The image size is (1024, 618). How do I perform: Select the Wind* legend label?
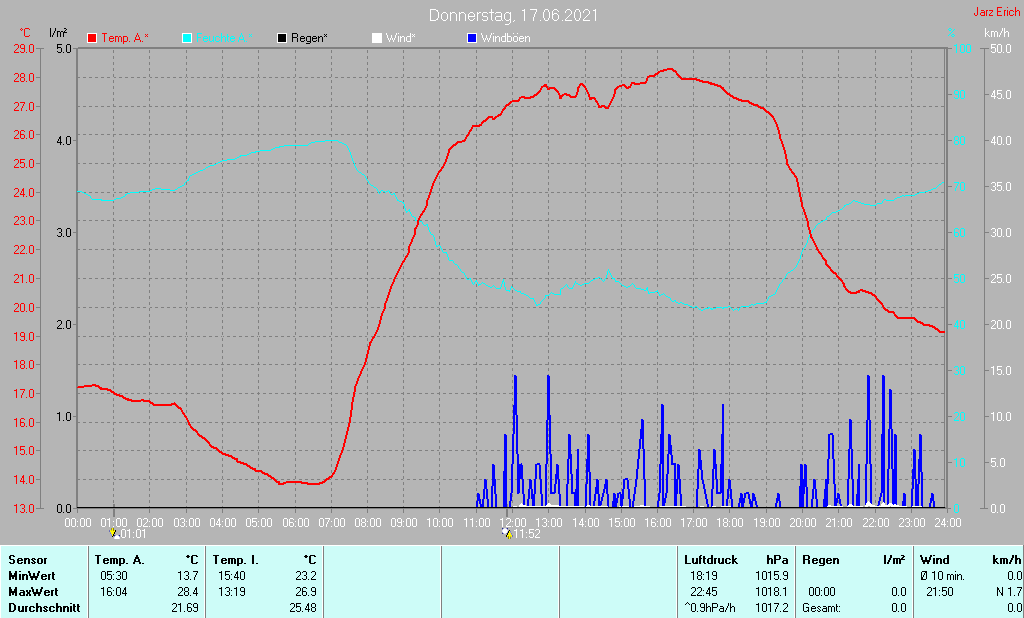[401, 38]
